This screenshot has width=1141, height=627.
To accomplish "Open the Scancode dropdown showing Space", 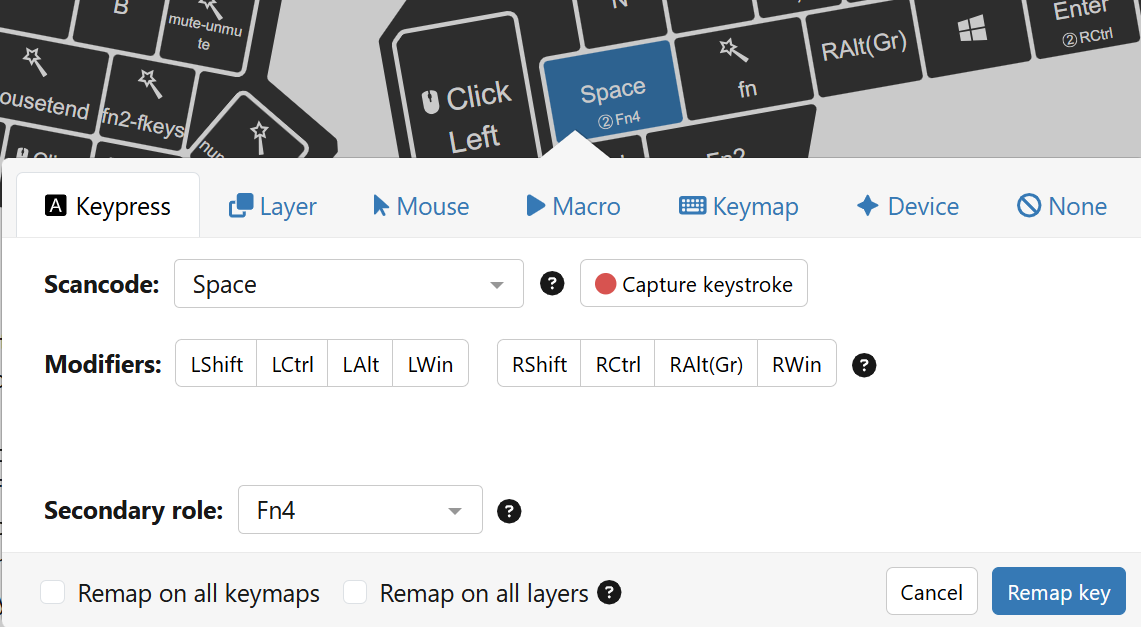I will click(x=349, y=285).
